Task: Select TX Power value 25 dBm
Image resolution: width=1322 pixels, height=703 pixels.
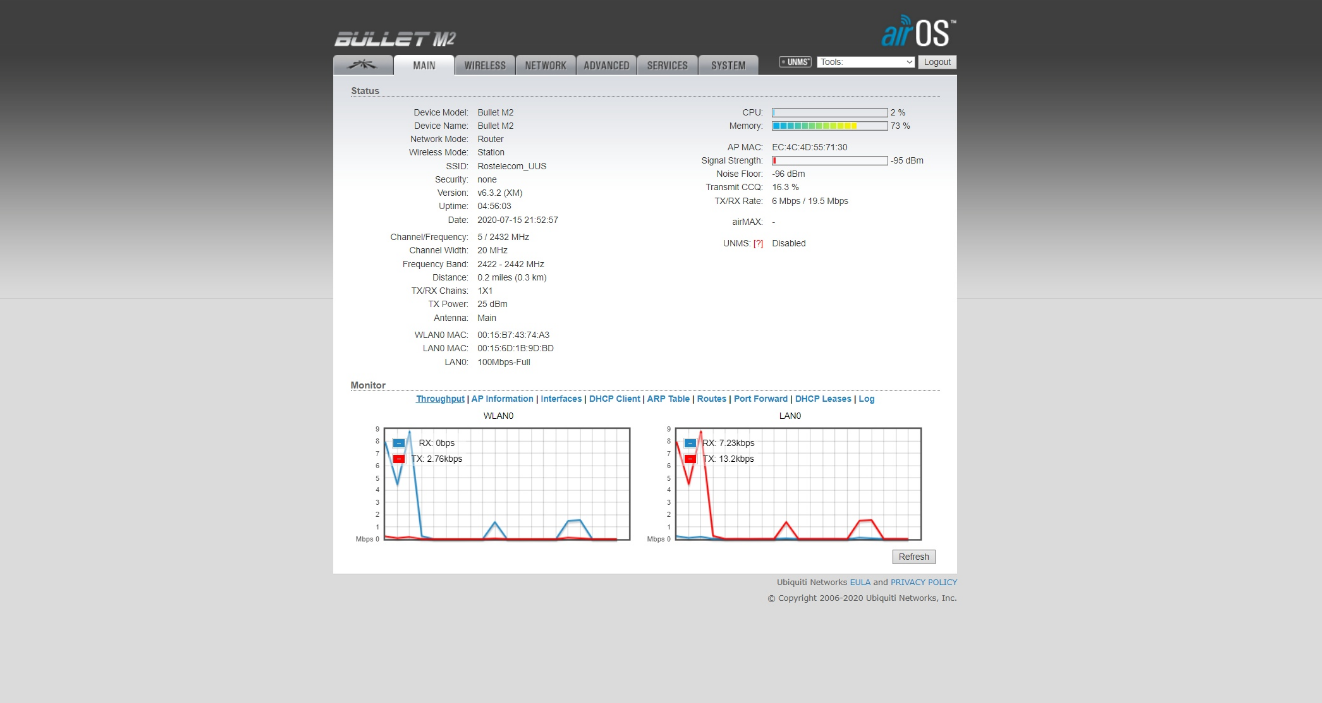Action: (492, 304)
